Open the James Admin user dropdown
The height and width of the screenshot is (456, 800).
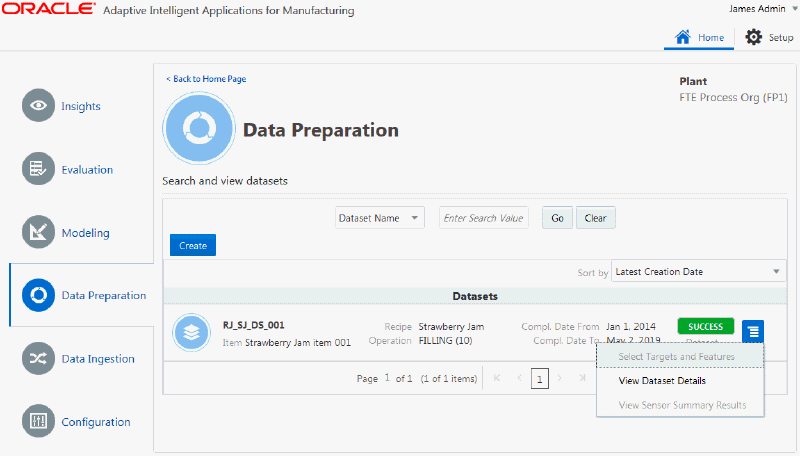(762, 9)
